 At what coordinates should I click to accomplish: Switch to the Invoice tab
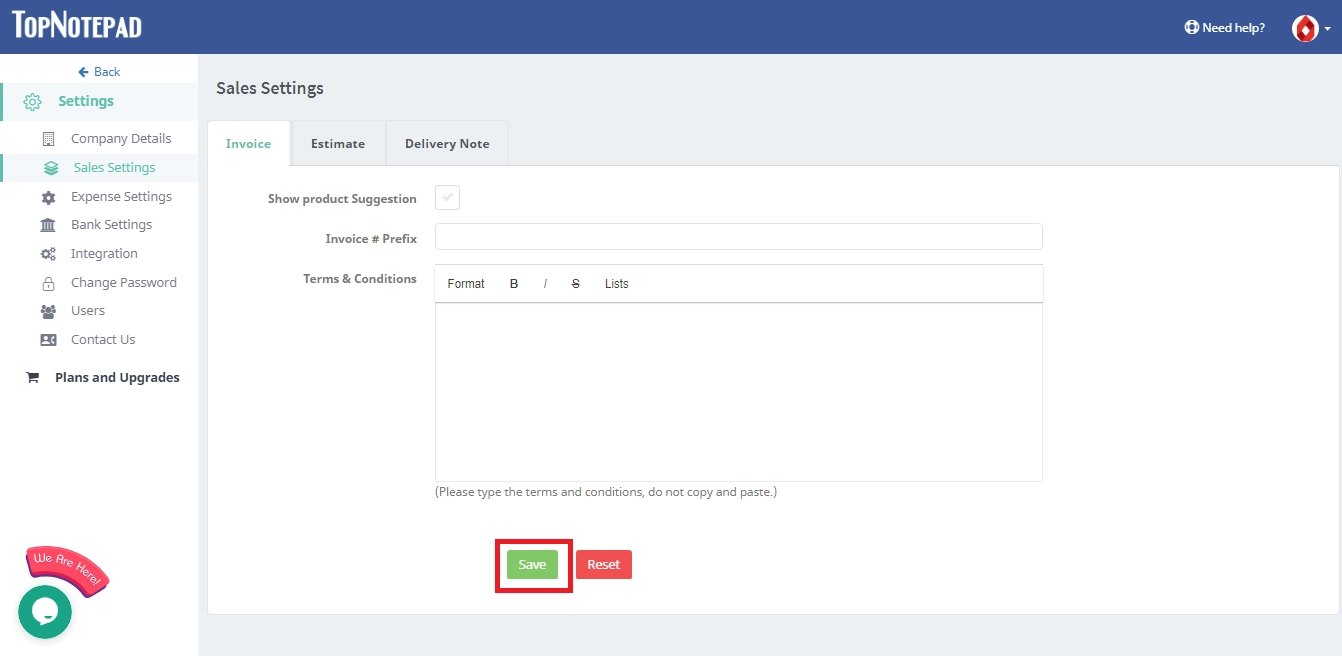point(248,144)
